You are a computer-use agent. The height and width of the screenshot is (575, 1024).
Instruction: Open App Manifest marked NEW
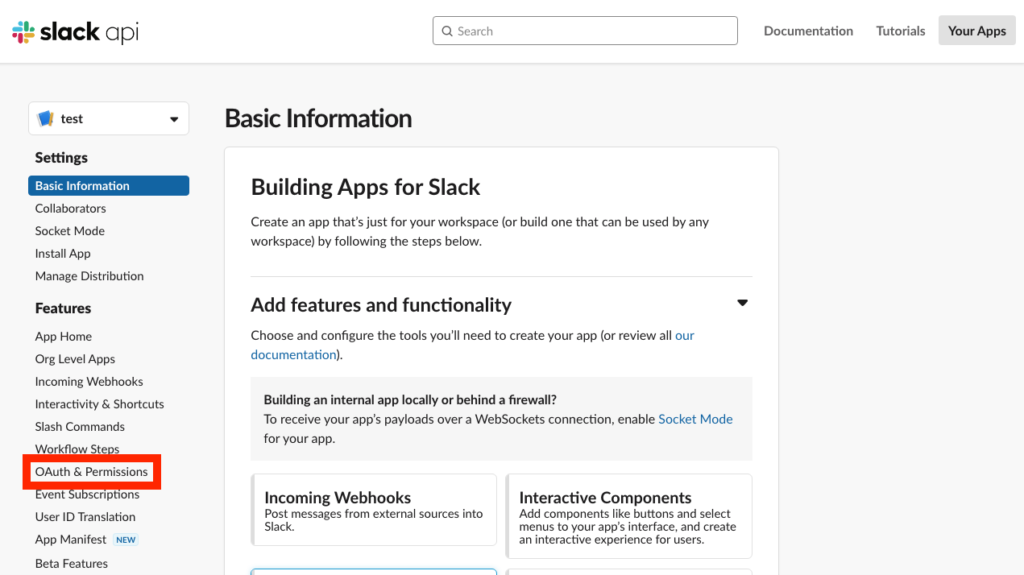coord(71,540)
